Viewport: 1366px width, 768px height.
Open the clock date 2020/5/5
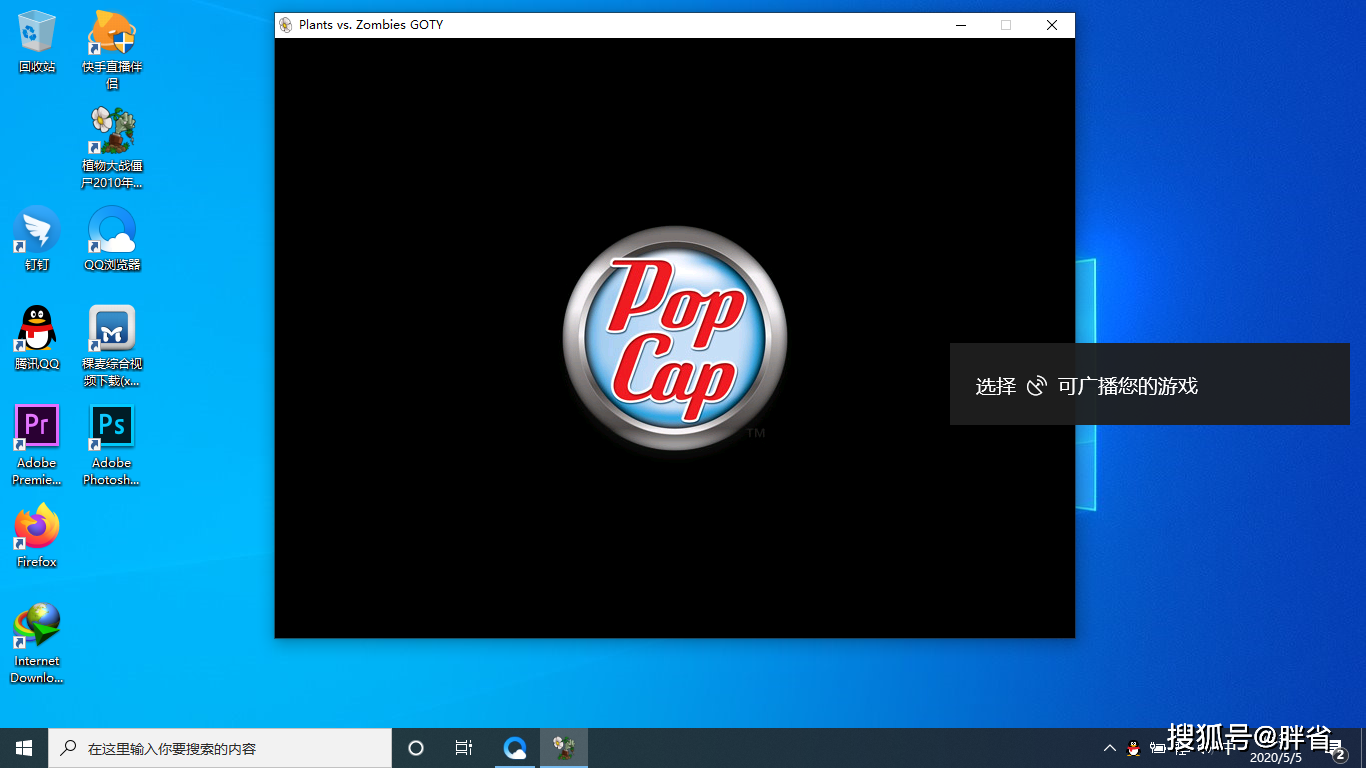coord(1275,757)
